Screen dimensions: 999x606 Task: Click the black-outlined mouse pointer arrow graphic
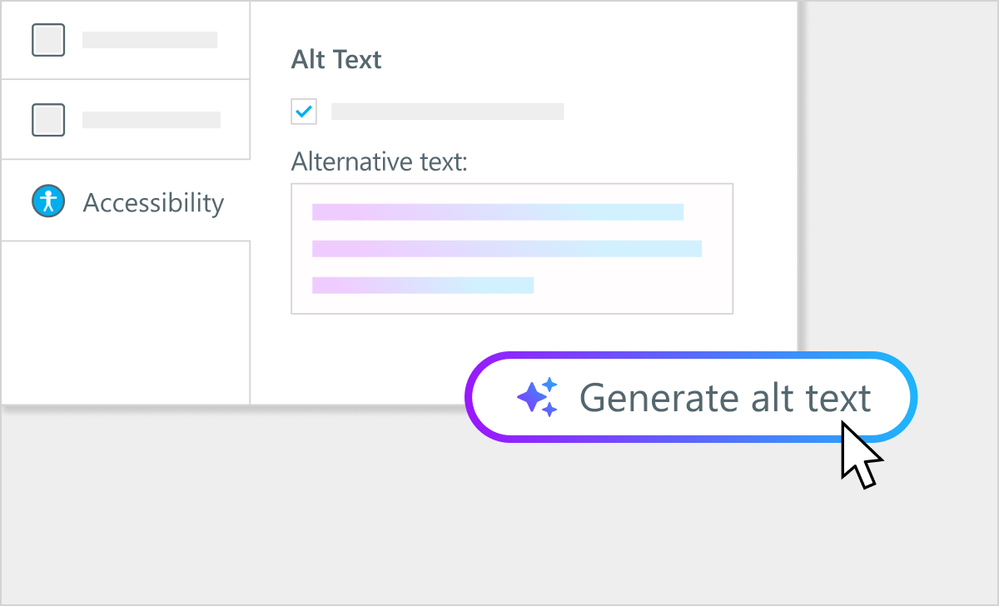tap(858, 455)
